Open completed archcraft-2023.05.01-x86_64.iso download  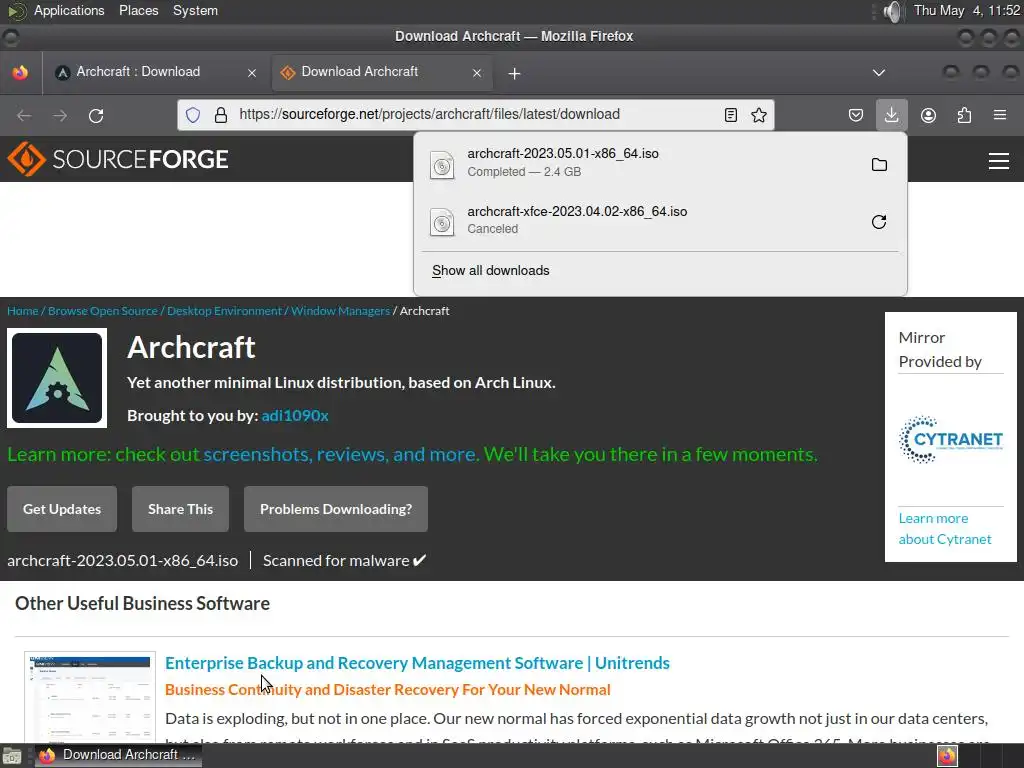[641, 163]
